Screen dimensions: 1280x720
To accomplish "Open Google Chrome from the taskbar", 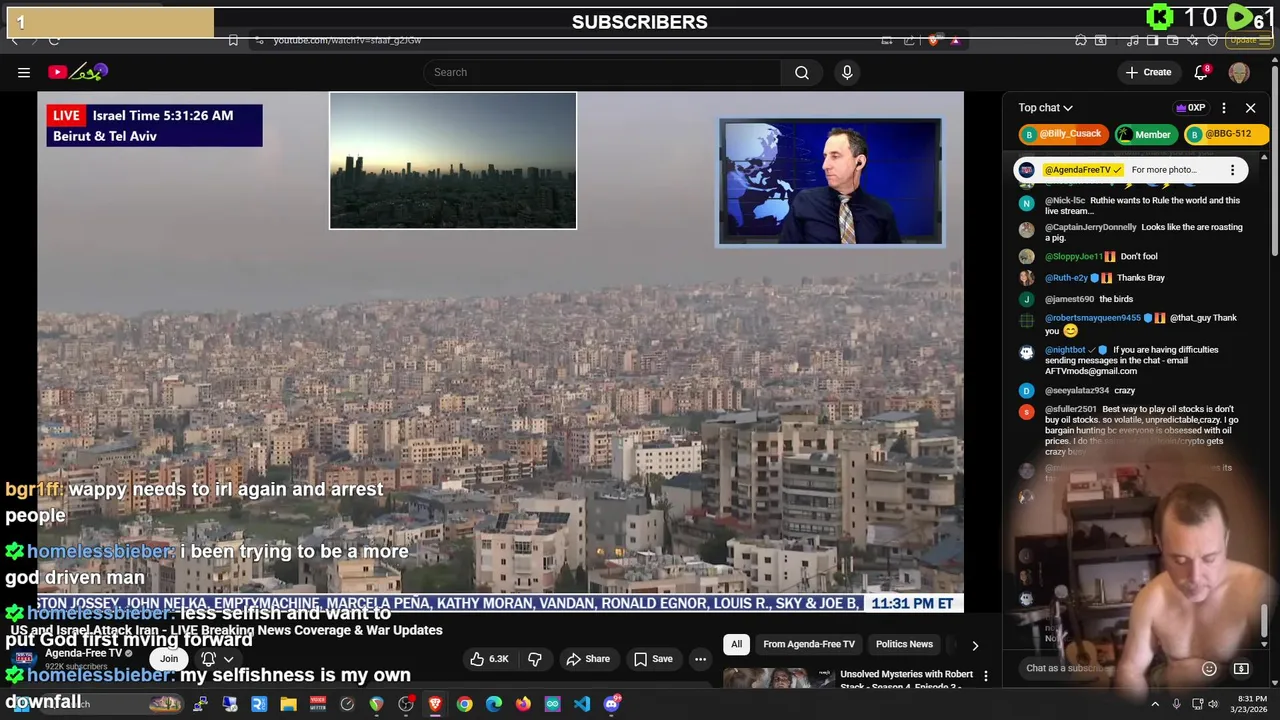I will [x=464, y=704].
